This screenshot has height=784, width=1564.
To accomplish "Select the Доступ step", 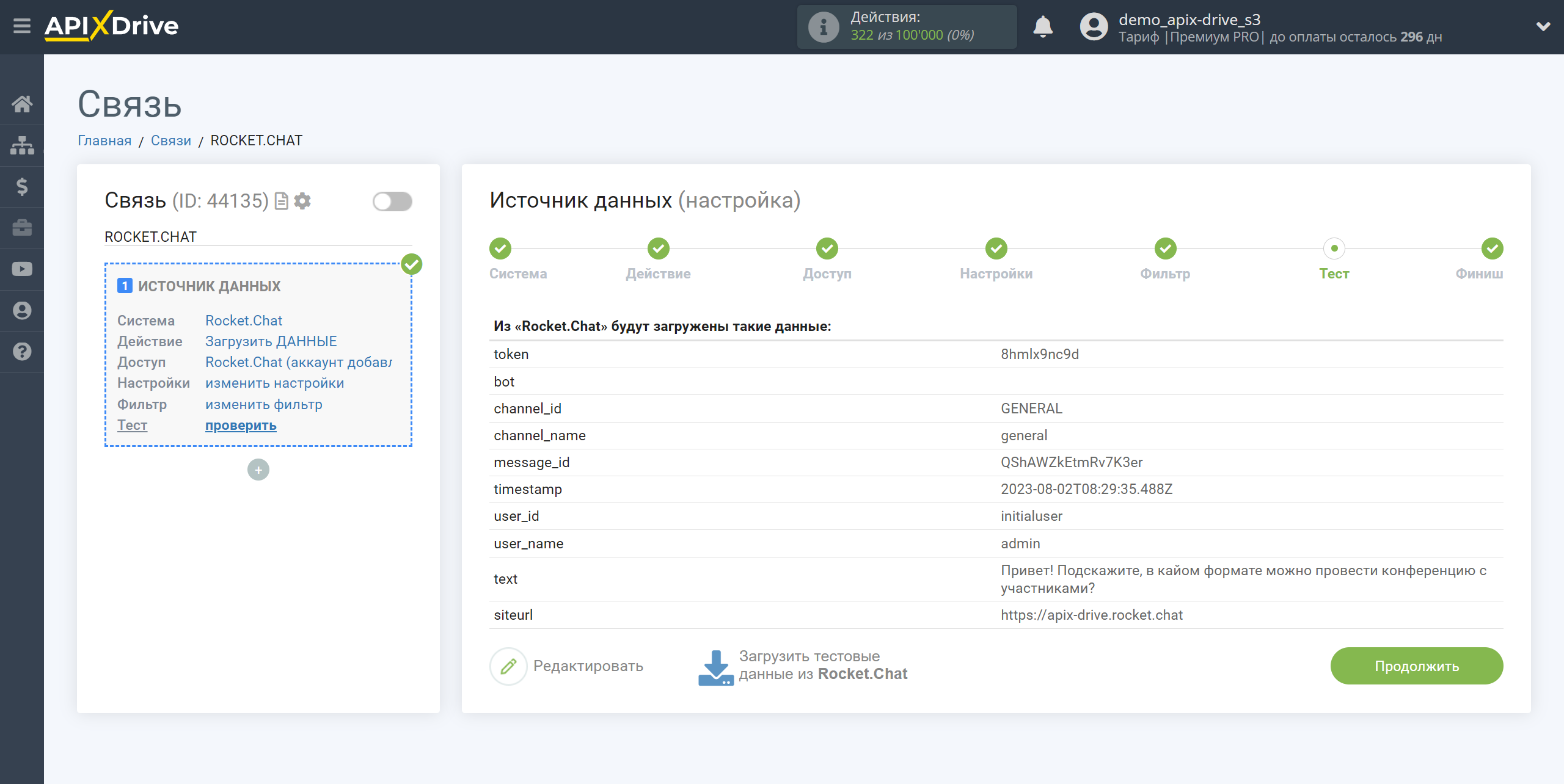I will (827, 249).
